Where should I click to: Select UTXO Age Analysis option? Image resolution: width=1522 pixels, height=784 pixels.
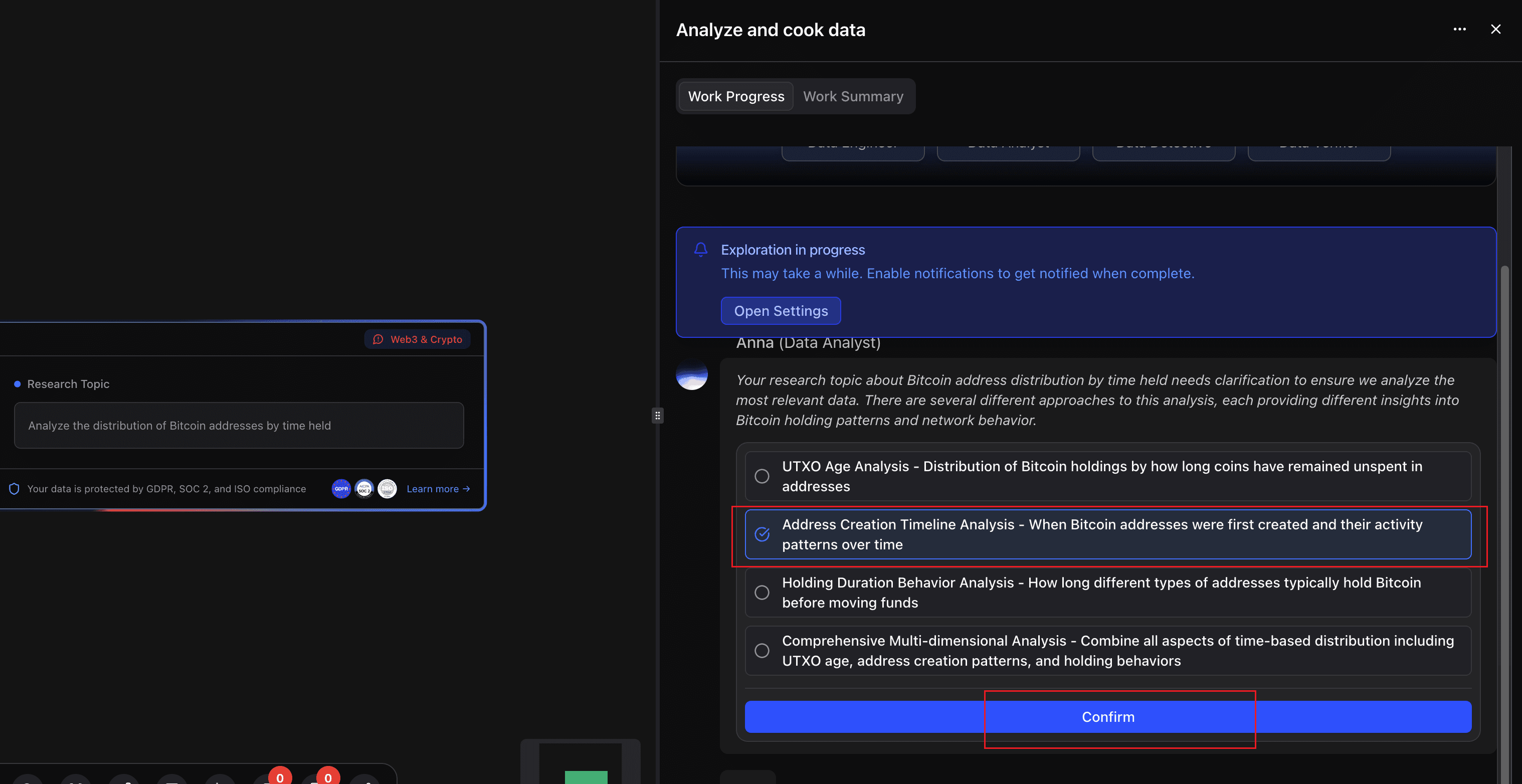pyautogui.click(x=762, y=476)
